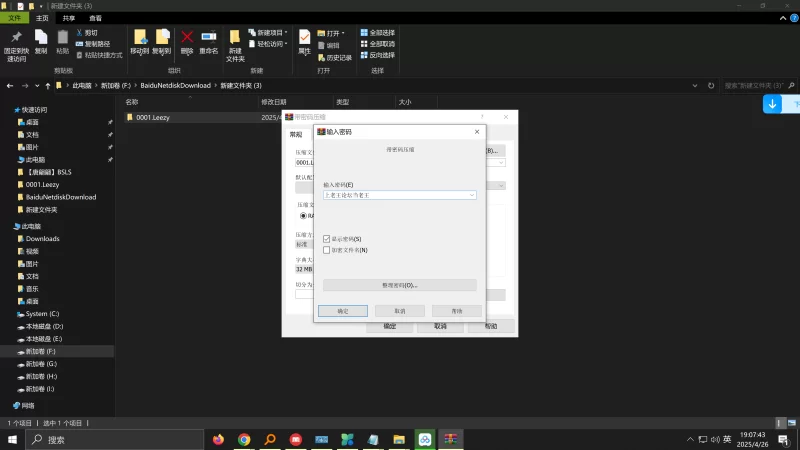Switch to the Home (主页) tab
800x450 pixels.
[42, 18]
